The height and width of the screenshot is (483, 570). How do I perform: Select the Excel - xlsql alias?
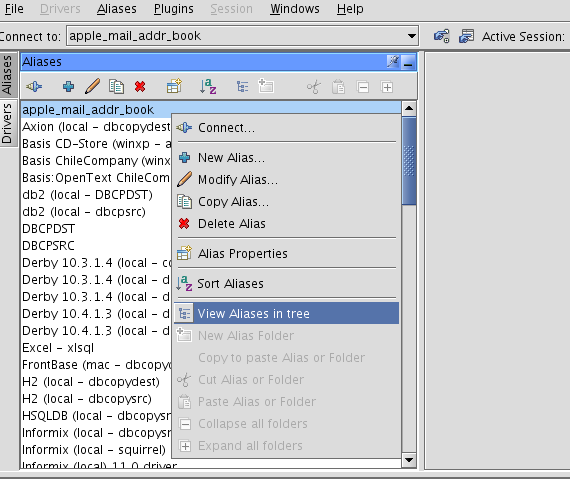coord(96,348)
